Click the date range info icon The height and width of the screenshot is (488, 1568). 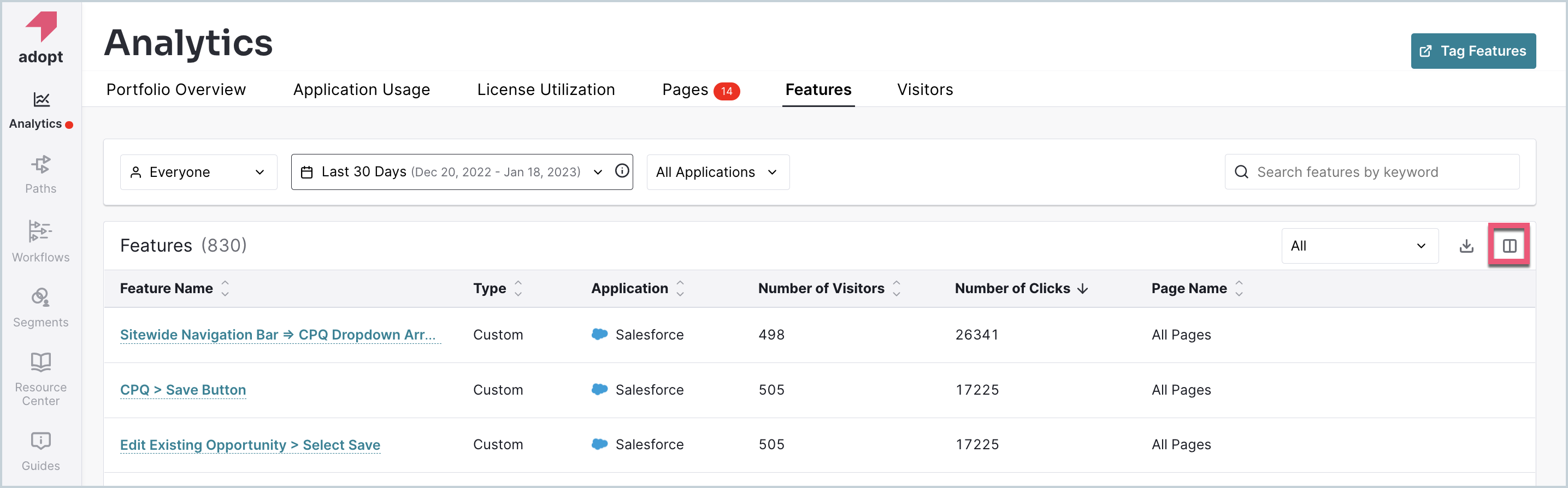(x=622, y=171)
